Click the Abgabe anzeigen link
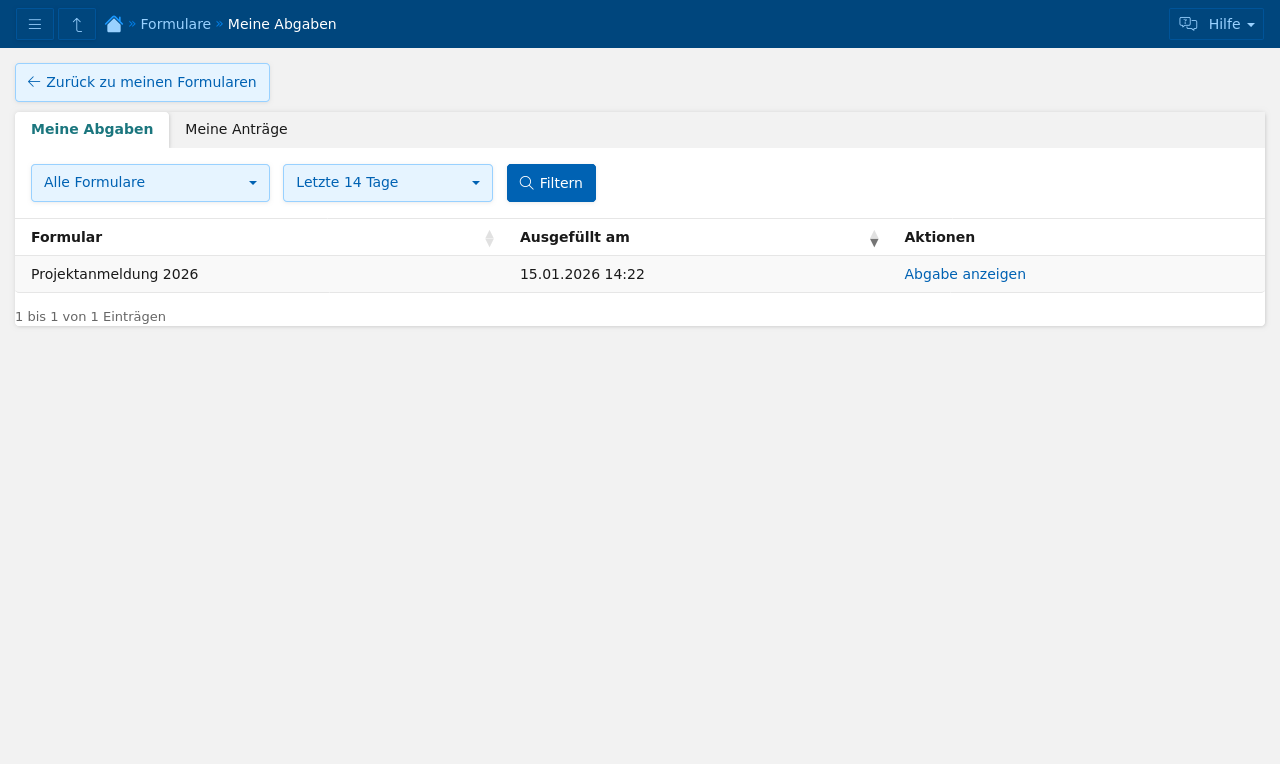The height and width of the screenshot is (764, 1280). (x=965, y=274)
